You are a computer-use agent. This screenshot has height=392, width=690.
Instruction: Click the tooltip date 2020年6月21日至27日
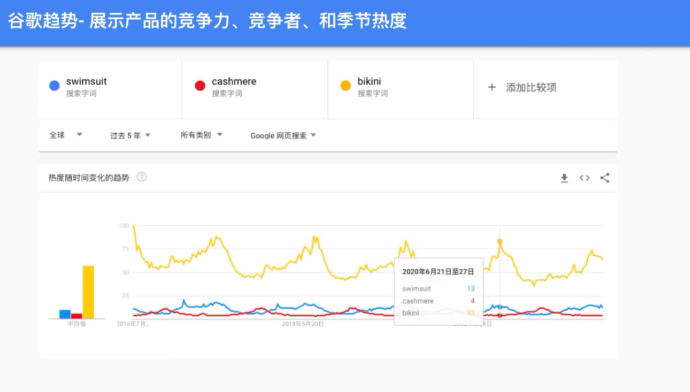point(438,271)
